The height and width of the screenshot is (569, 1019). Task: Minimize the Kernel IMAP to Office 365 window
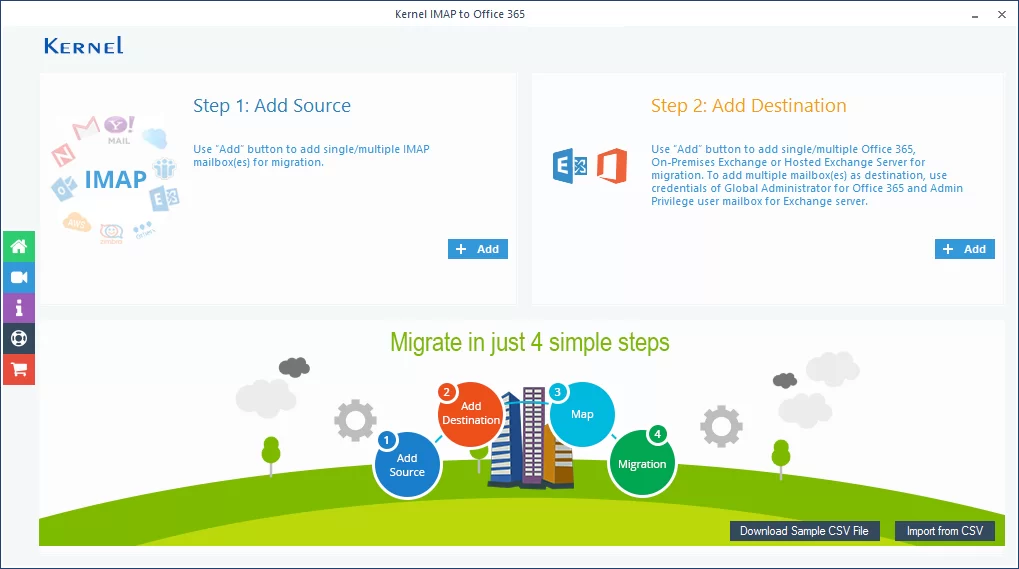tap(974, 15)
